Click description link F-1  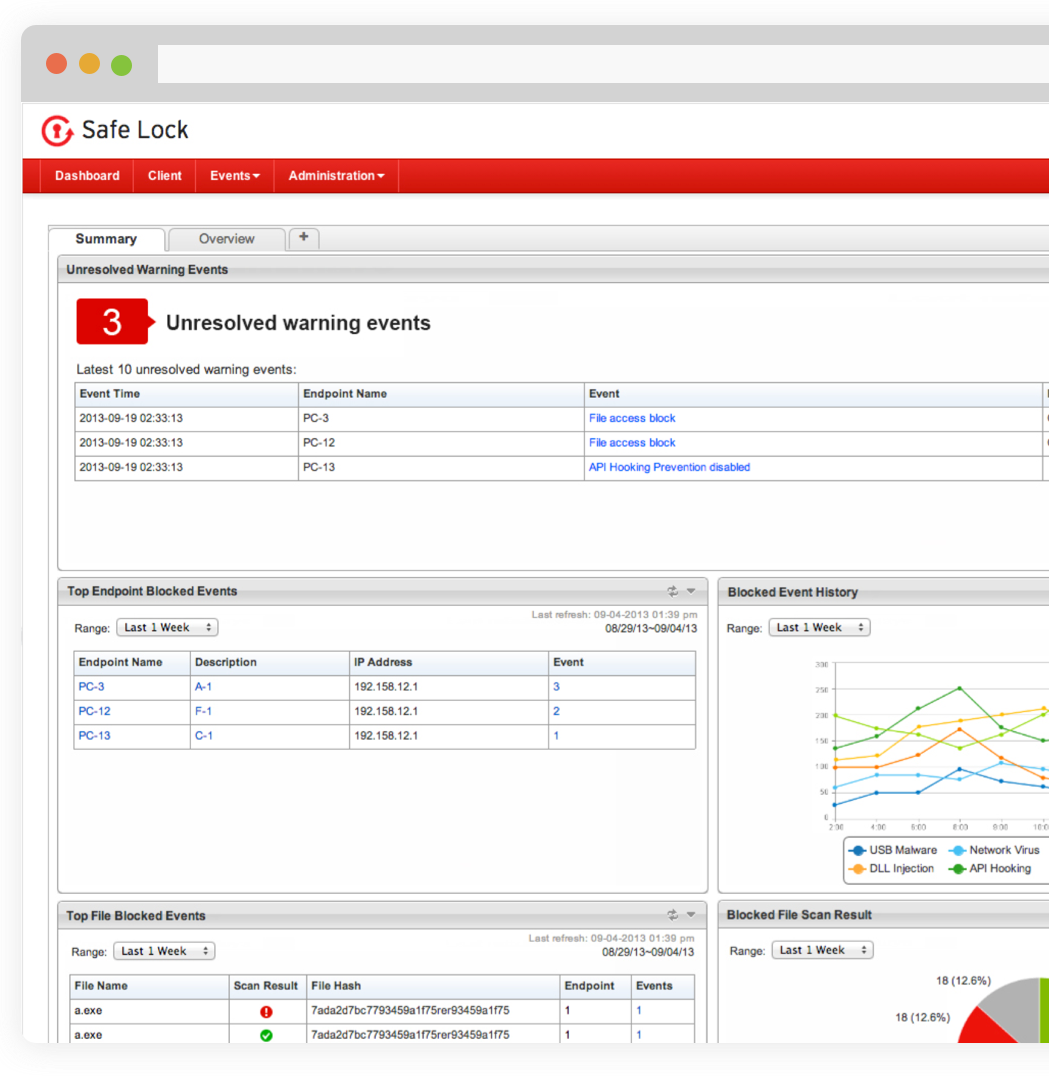tap(203, 712)
